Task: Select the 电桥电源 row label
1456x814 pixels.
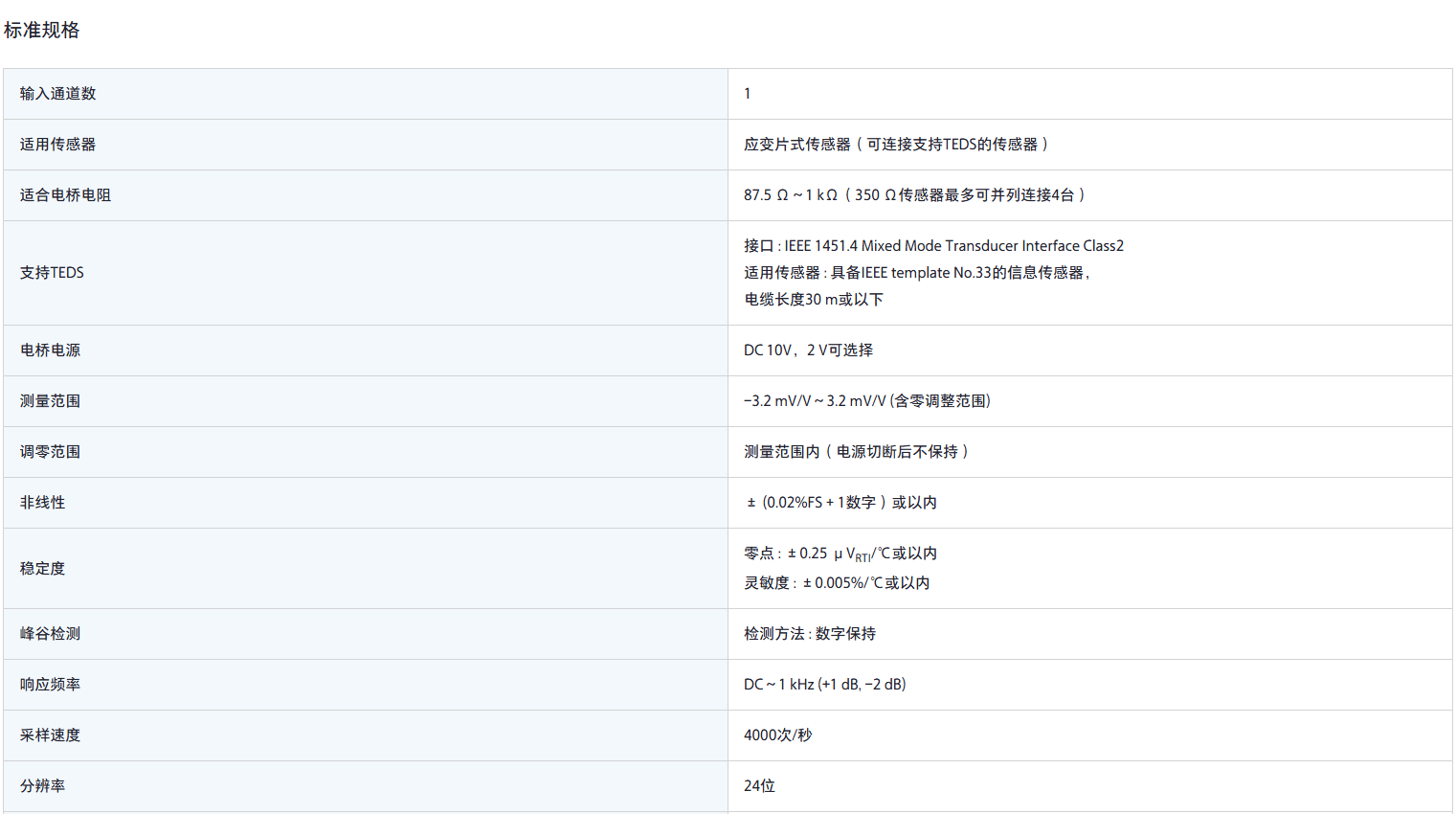Action: (x=50, y=350)
